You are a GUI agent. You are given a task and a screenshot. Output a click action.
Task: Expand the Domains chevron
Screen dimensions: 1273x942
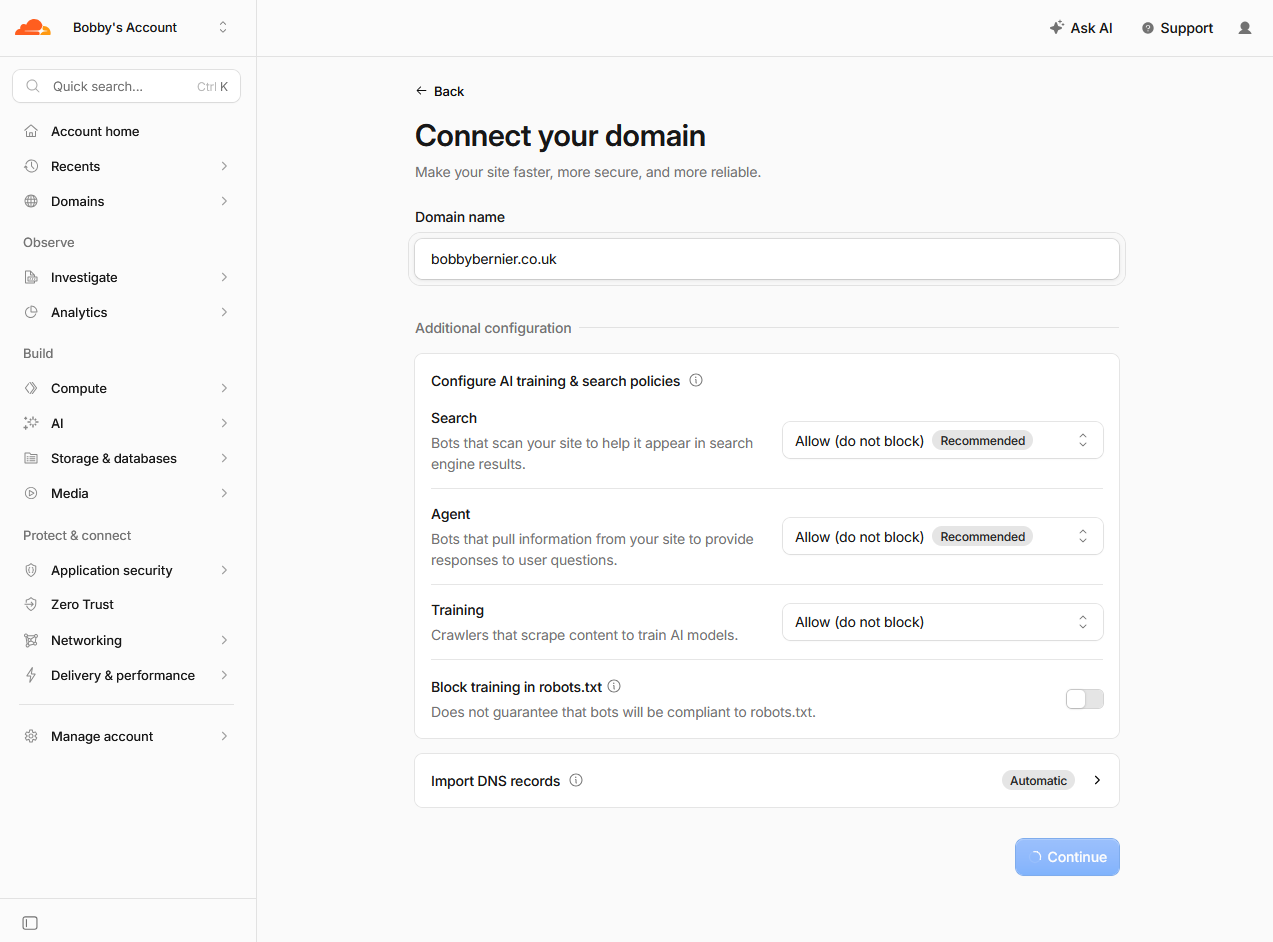(224, 201)
